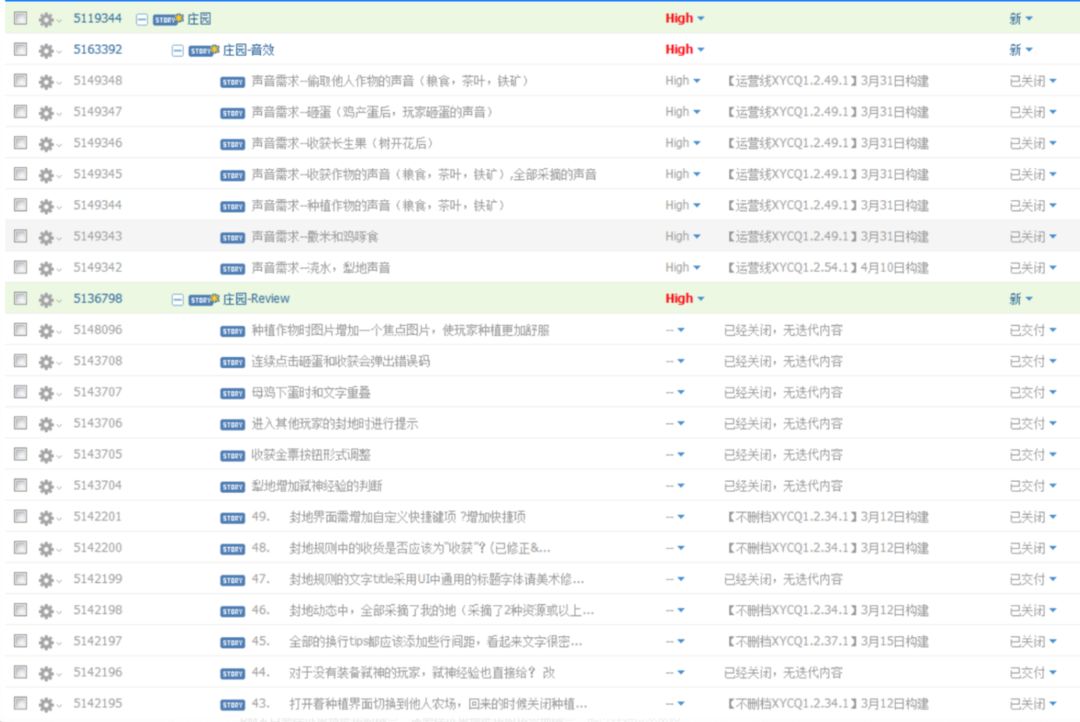The width and height of the screenshot is (1080, 722).
Task: Check the box beside 5143707
Action: pyautogui.click(x=21, y=391)
